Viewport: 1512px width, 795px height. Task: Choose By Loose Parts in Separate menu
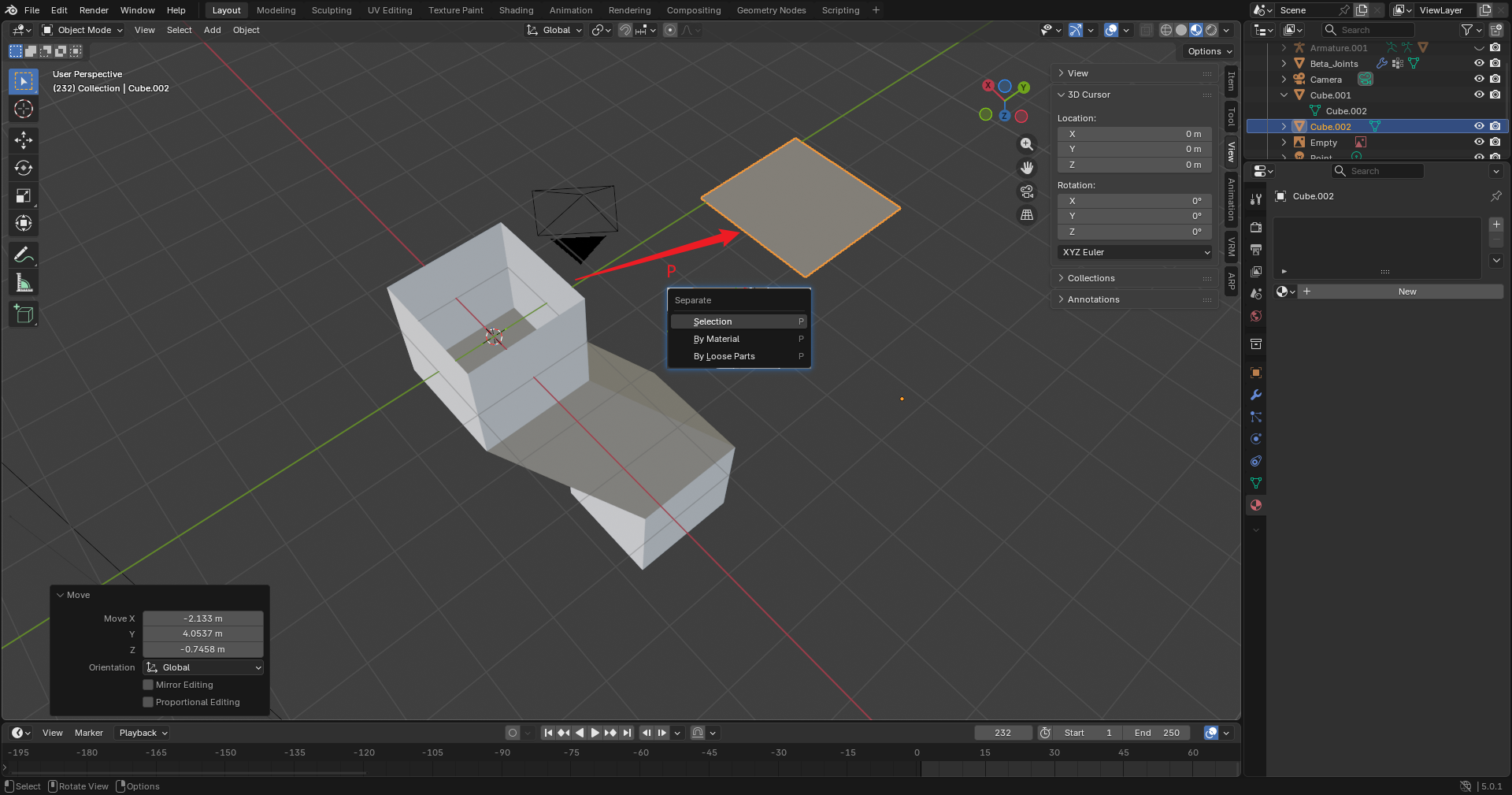pyautogui.click(x=739, y=356)
